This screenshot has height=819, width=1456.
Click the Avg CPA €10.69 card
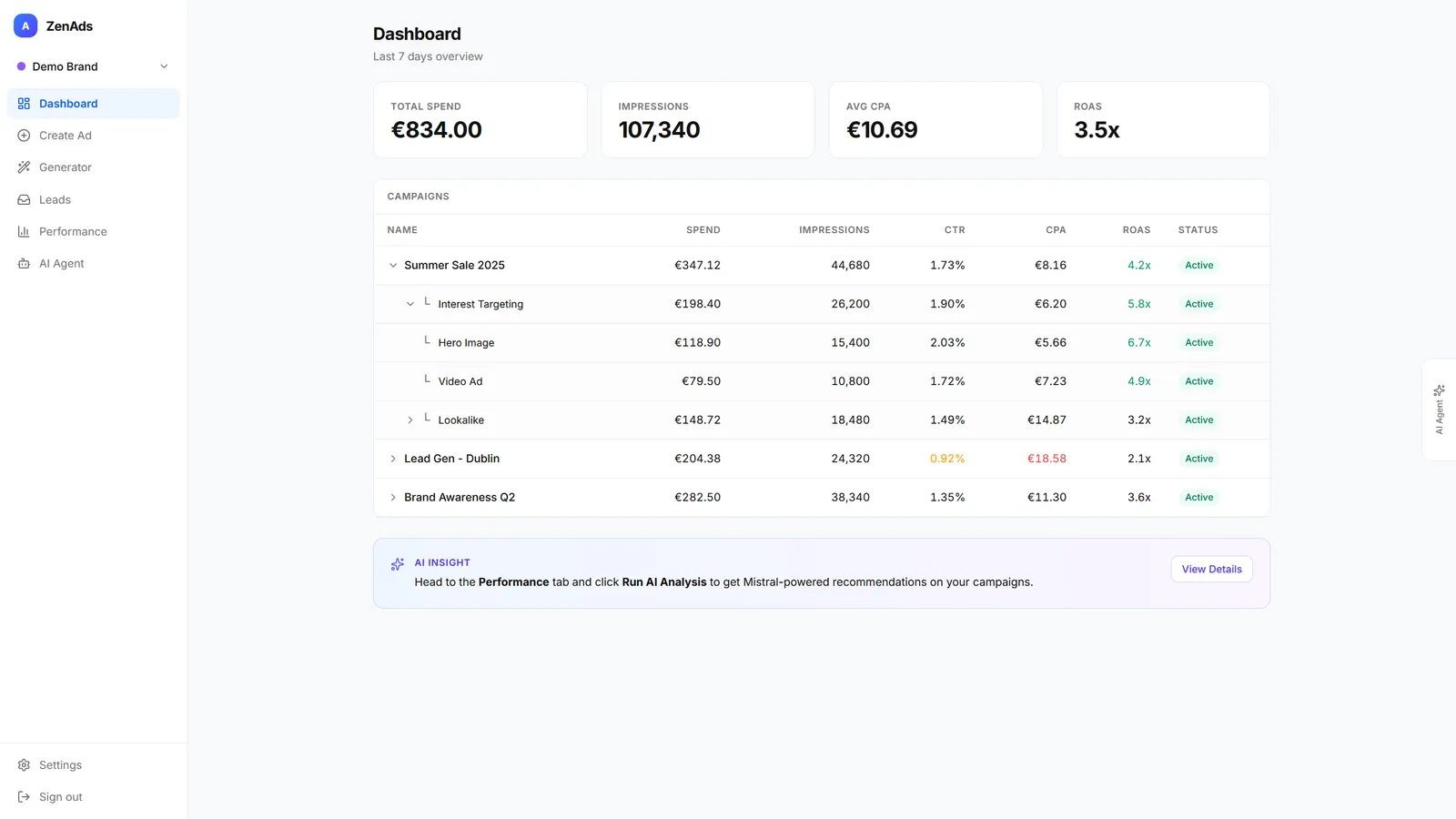tap(935, 120)
